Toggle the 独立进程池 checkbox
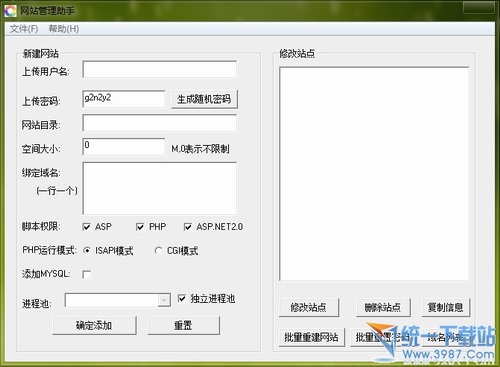 [x=182, y=298]
